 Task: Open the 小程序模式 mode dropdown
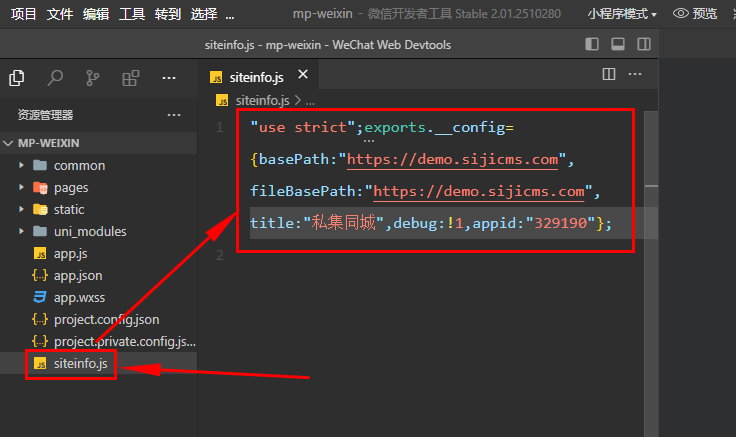(622, 14)
